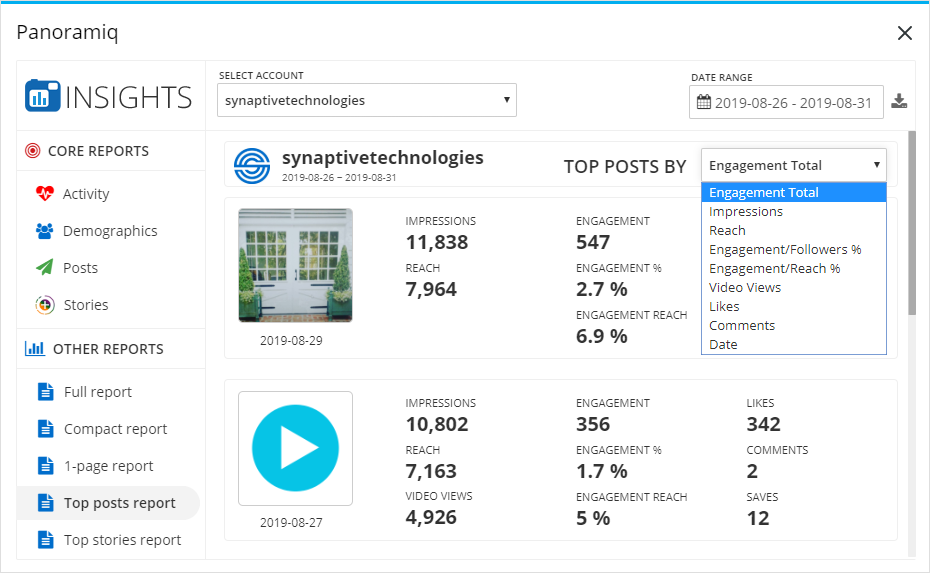
Task: Click the 1-page report document icon
Action: [46, 466]
